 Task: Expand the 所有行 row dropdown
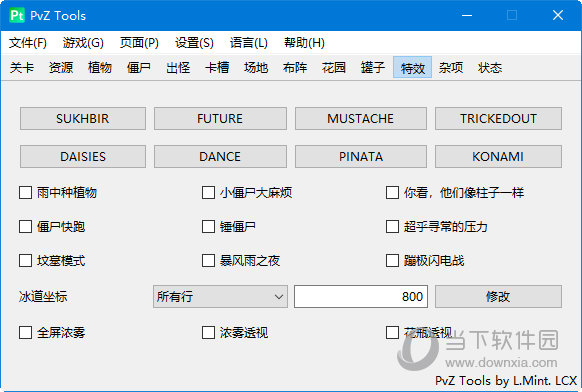coord(220,297)
